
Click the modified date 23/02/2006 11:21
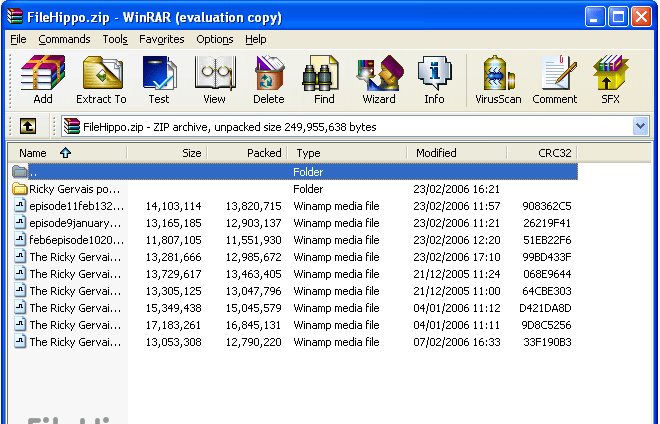tap(457, 223)
